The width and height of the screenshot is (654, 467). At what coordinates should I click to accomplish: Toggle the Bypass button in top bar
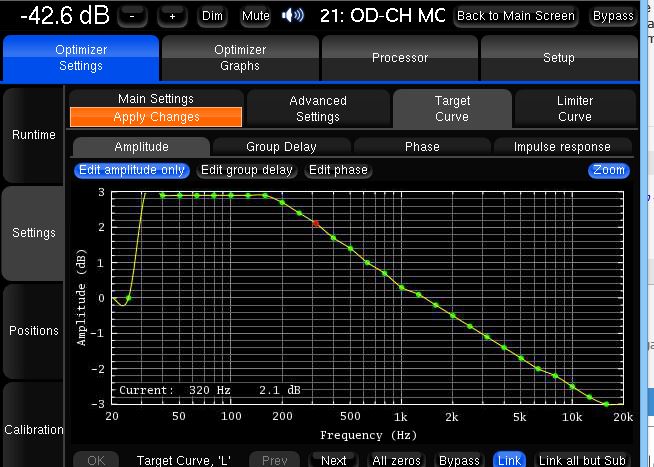pyautogui.click(x=613, y=16)
